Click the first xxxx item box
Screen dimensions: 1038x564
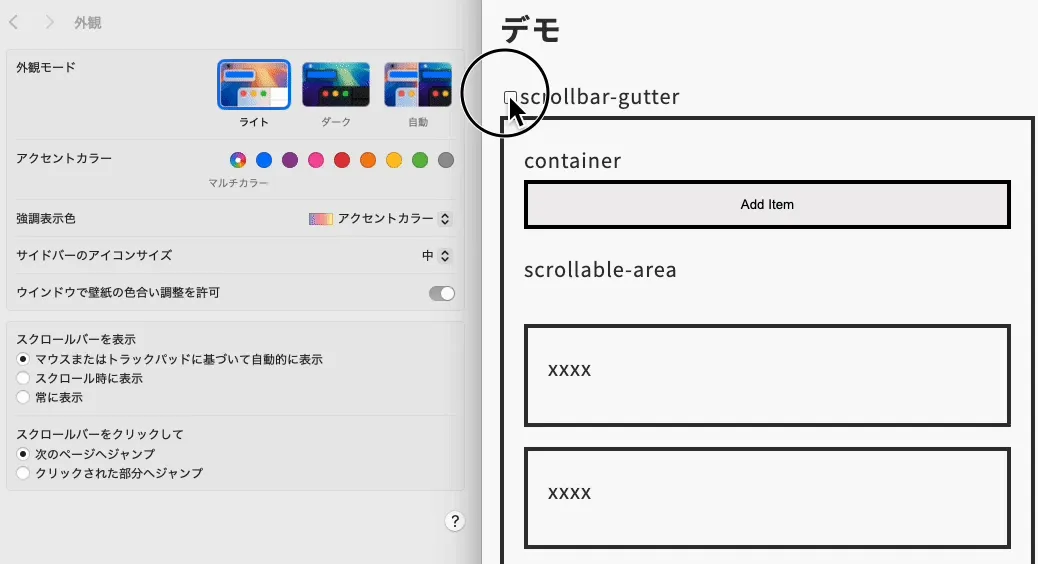(x=767, y=375)
